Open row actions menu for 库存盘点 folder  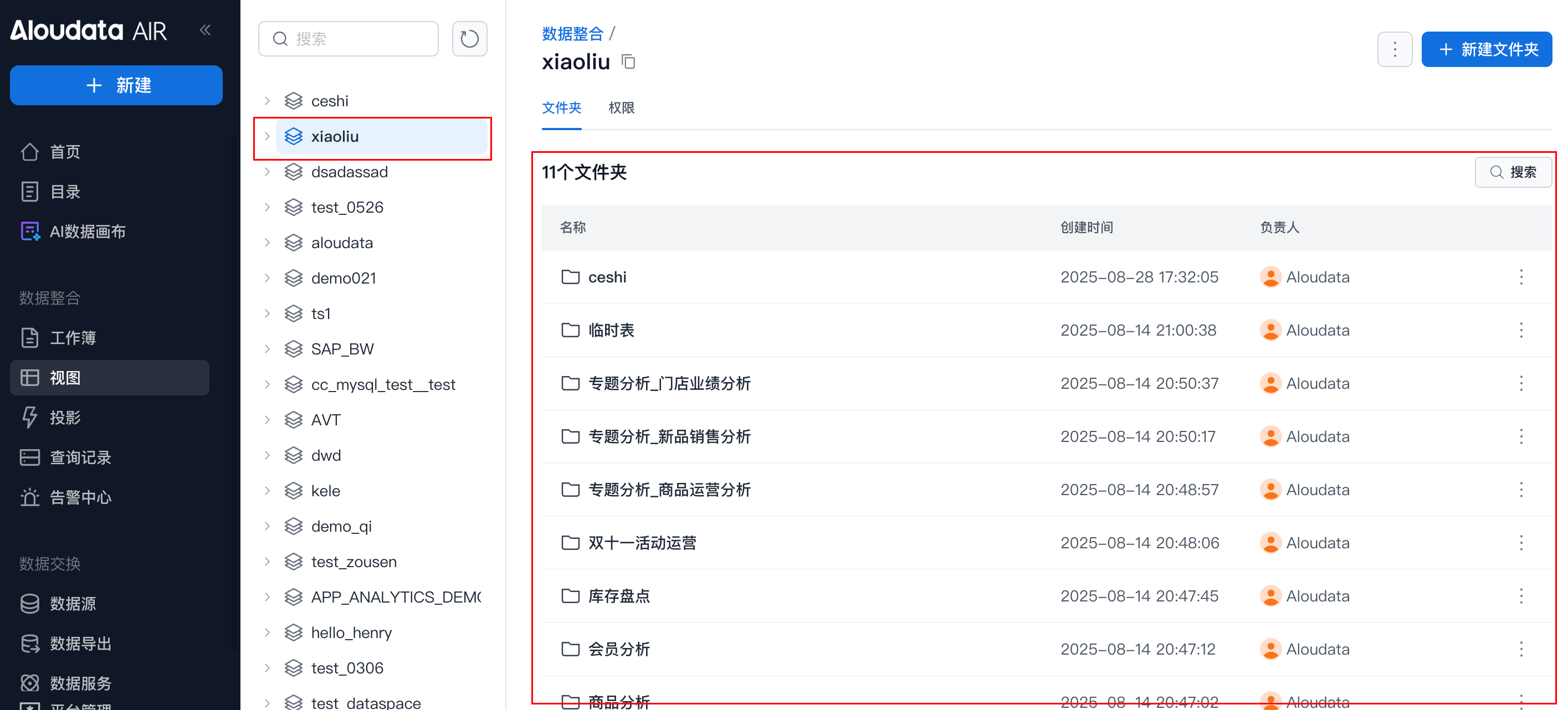[x=1520, y=596]
